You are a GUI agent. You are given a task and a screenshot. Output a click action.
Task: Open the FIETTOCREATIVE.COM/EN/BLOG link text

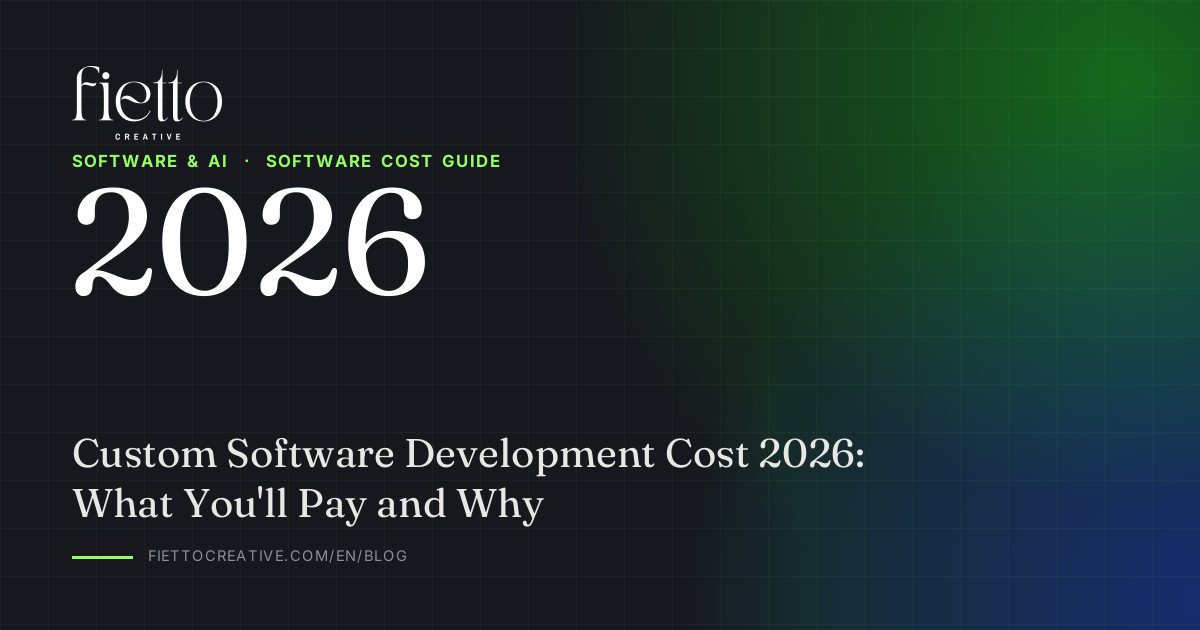tap(277, 556)
